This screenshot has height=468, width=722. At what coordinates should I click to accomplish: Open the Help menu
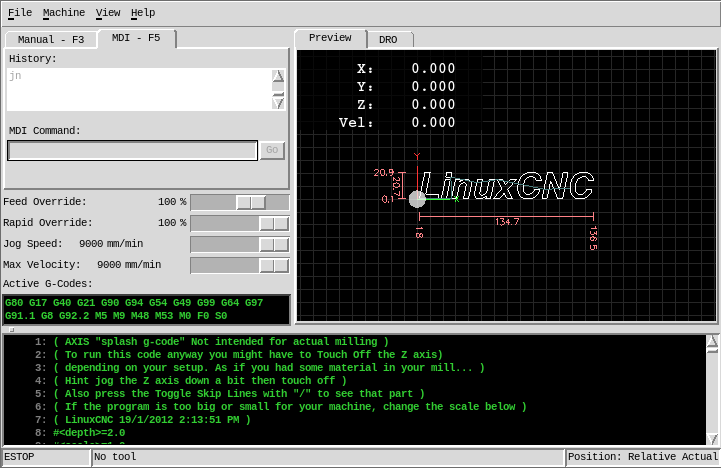pyautogui.click(x=143, y=12)
